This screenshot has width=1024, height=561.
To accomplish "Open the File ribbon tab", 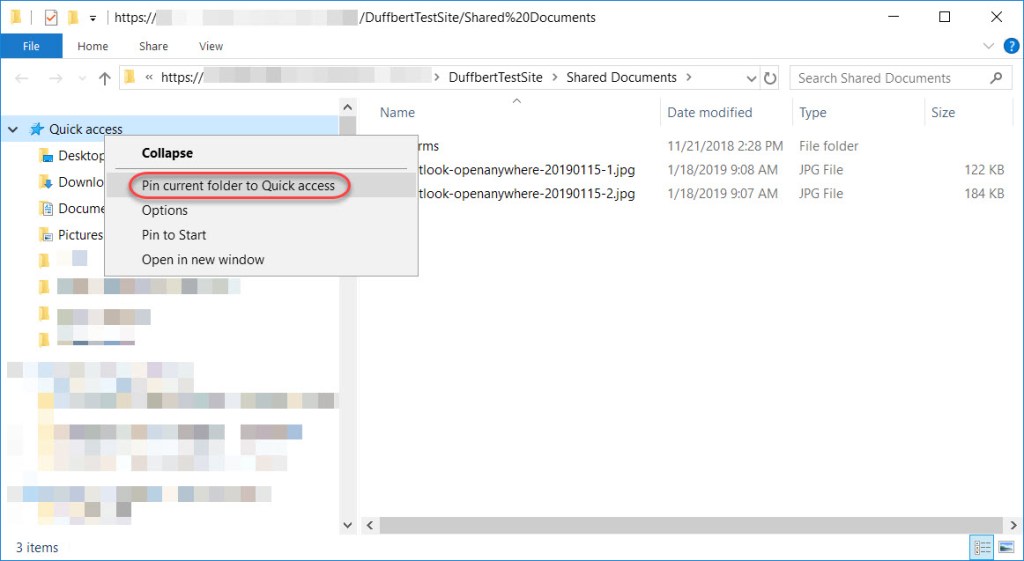I will (31, 46).
